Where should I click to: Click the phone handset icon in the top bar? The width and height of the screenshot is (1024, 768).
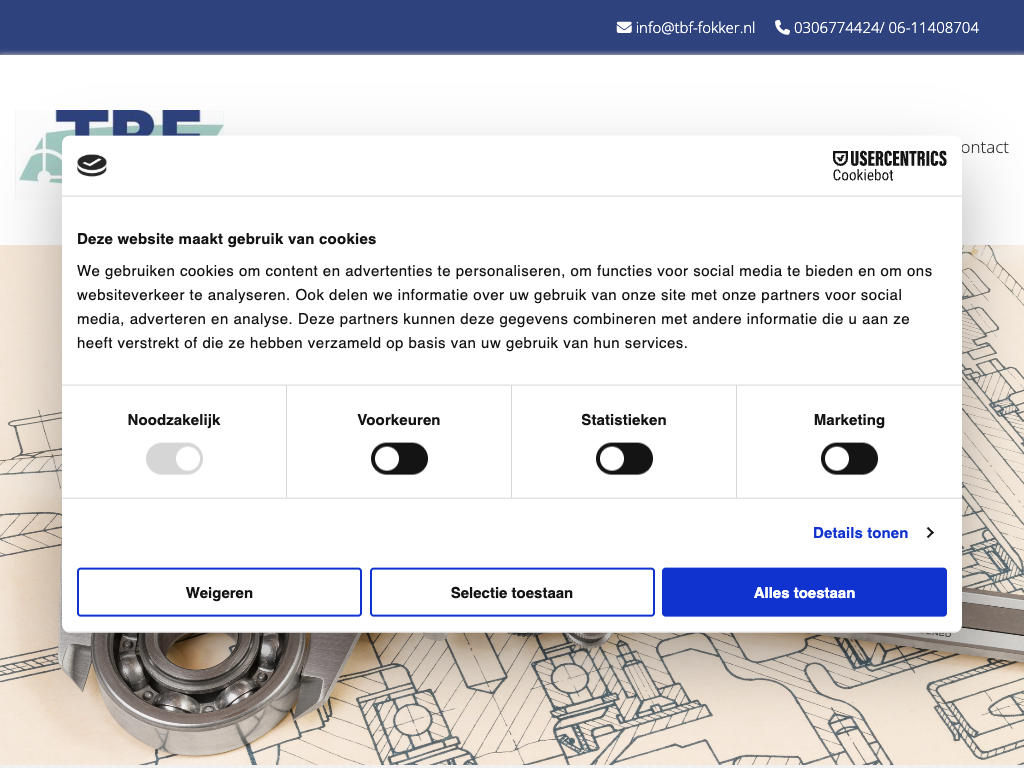point(782,27)
